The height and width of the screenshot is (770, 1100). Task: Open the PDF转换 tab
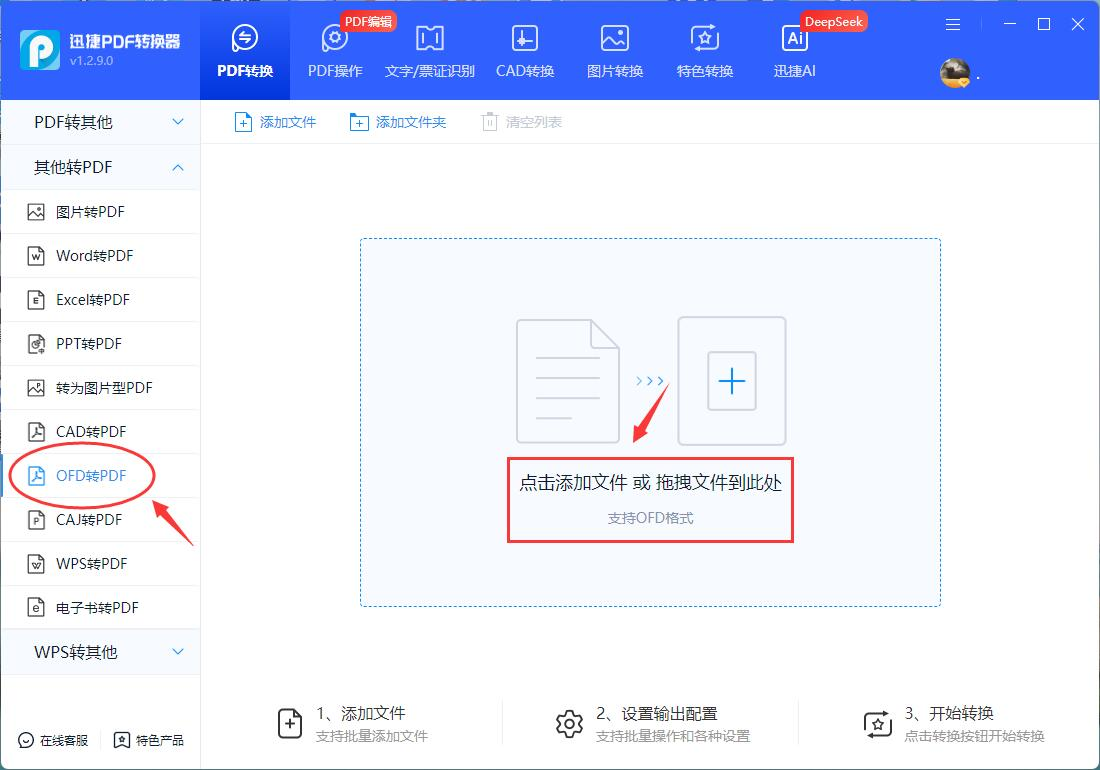pos(245,50)
